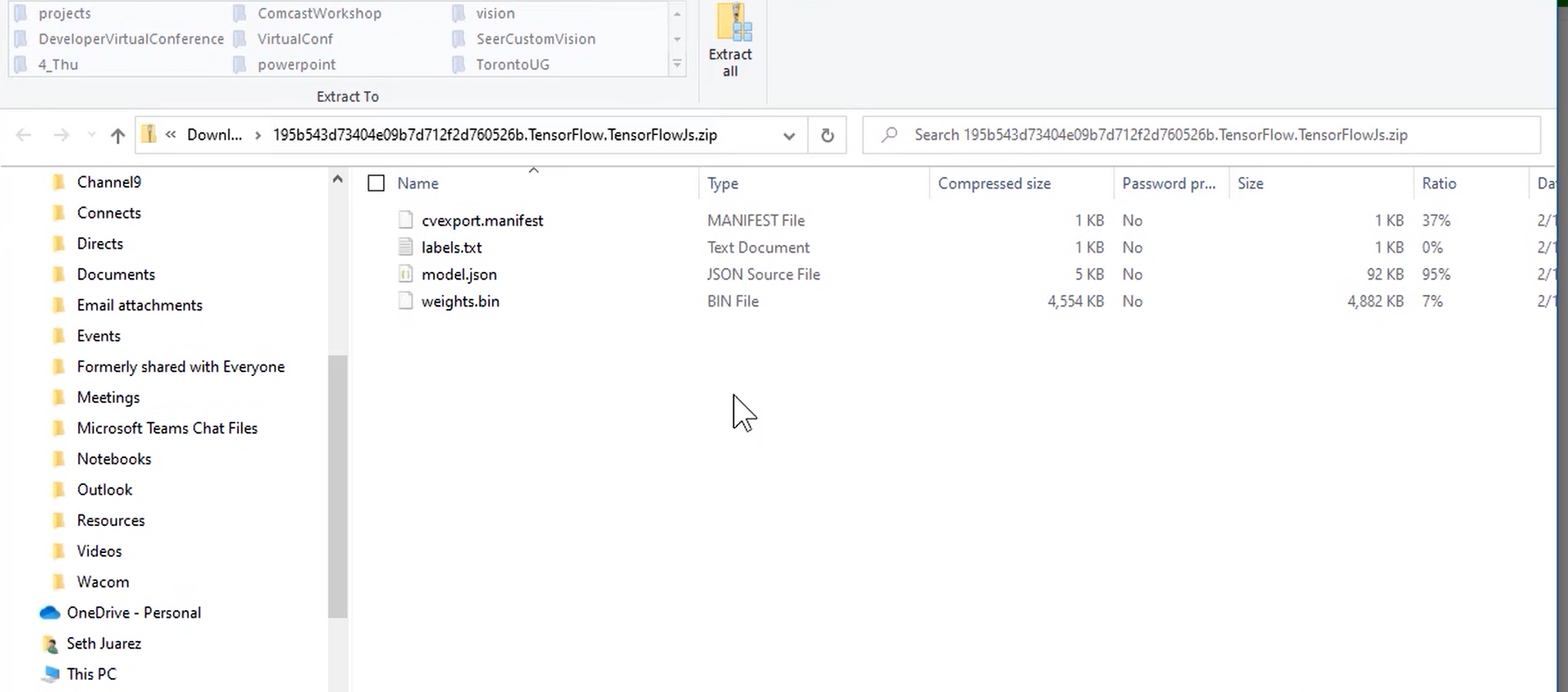Sort by the Type column header

[x=723, y=183]
